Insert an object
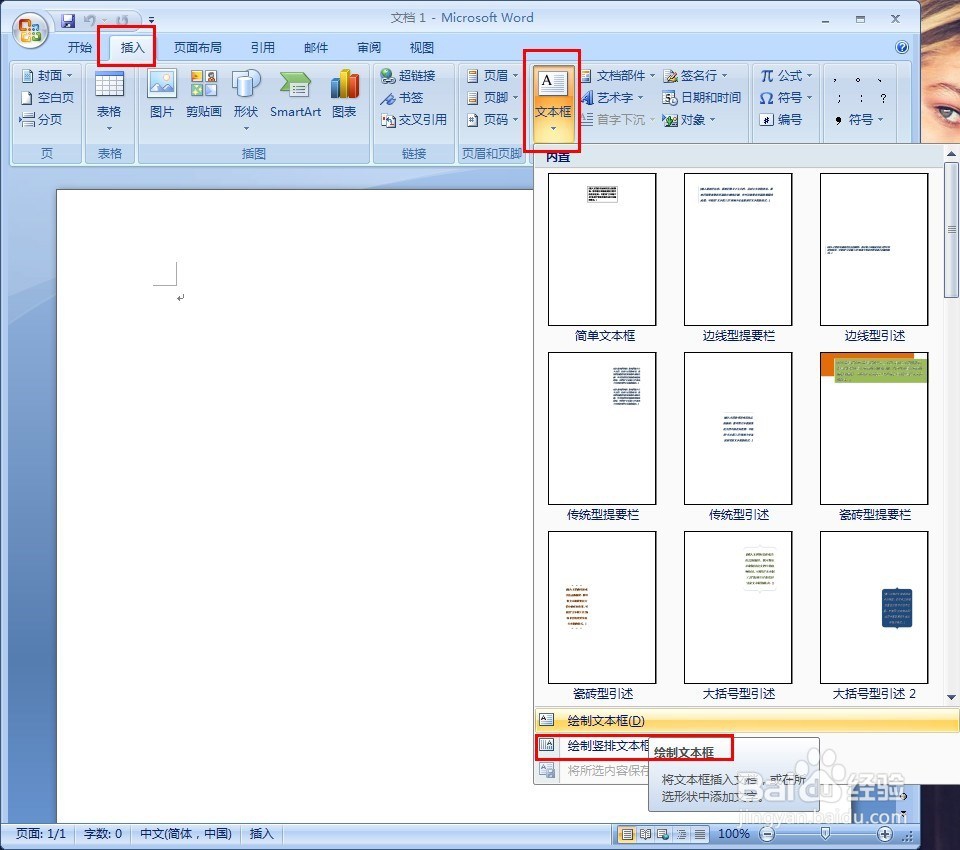960x850 pixels. (688, 120)
